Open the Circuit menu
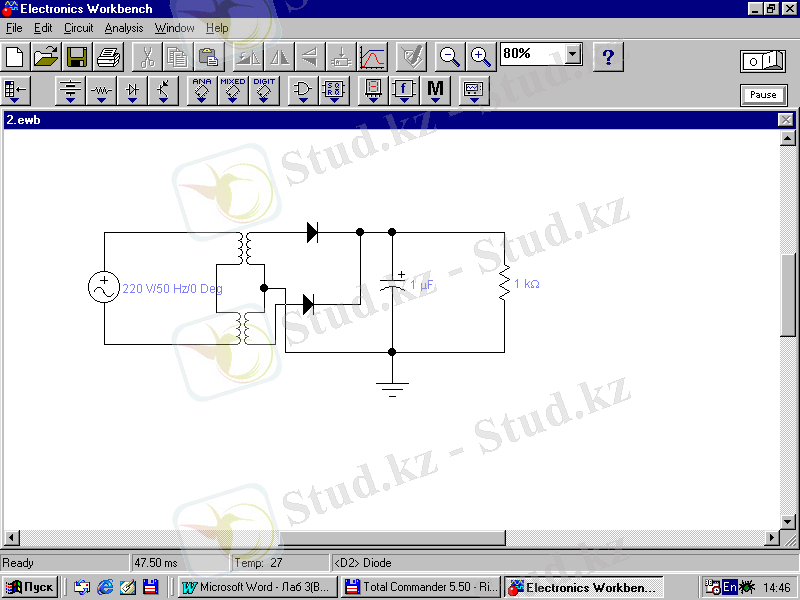This screenshot has height=600, width=800. coord(78,28)
